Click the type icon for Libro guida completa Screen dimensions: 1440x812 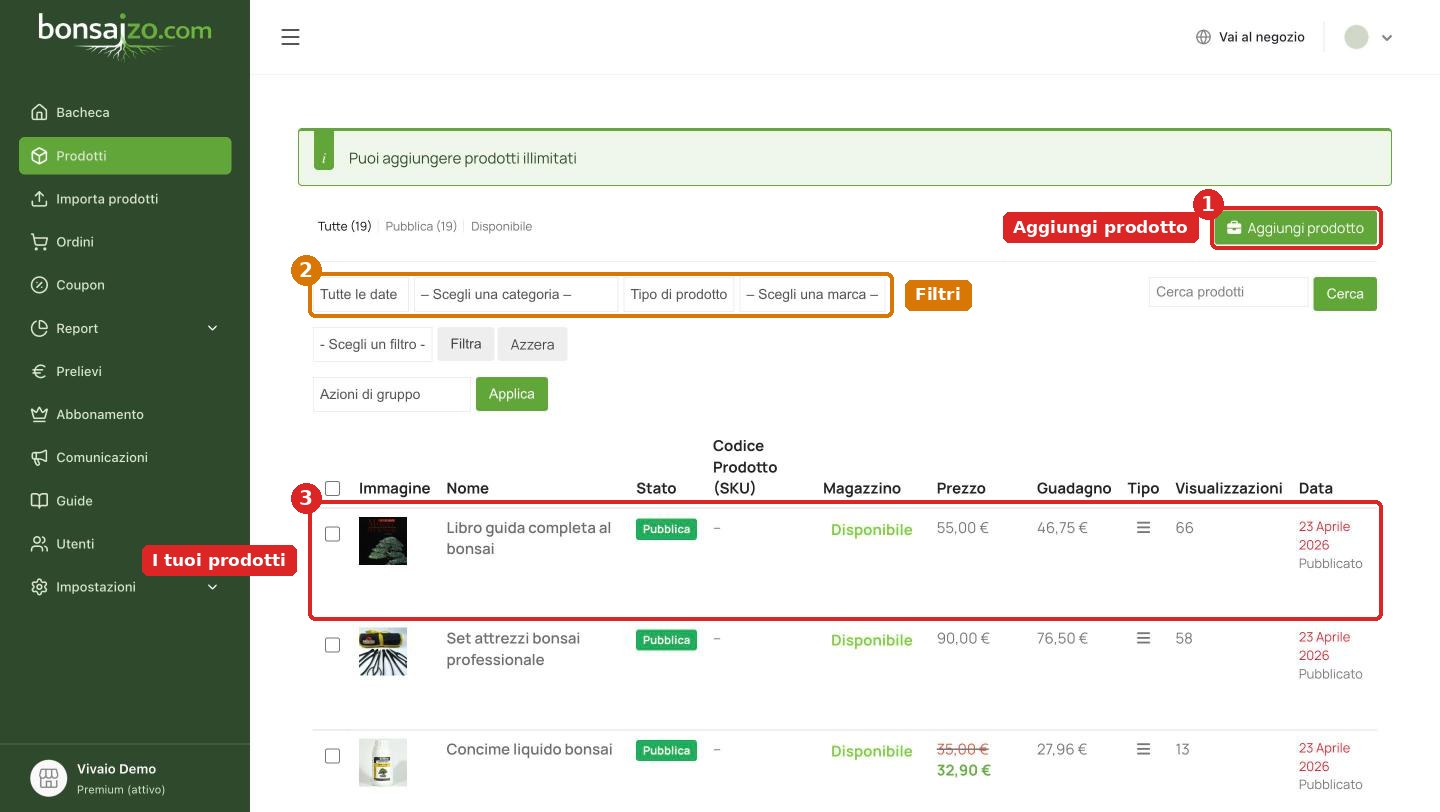[x=1143, y=527]
